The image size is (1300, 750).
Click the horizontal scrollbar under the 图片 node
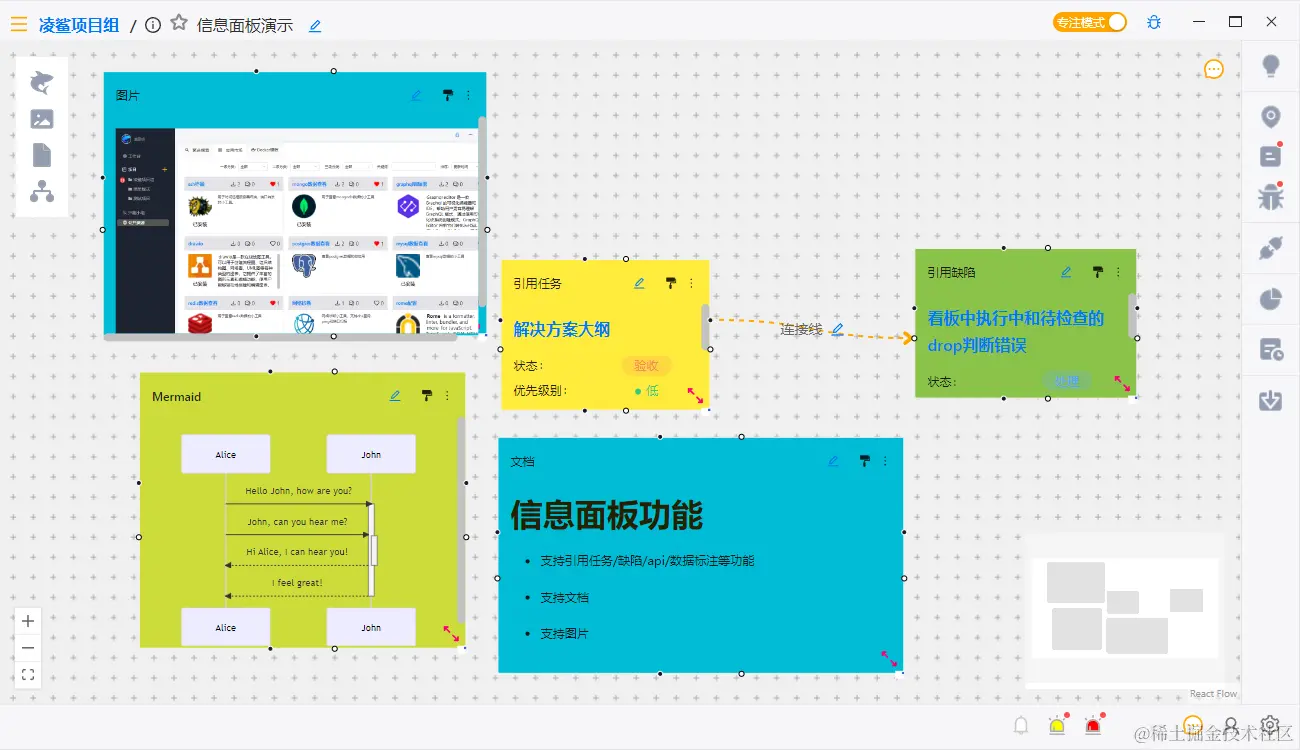pyautogui.click(x=281, y=337)
